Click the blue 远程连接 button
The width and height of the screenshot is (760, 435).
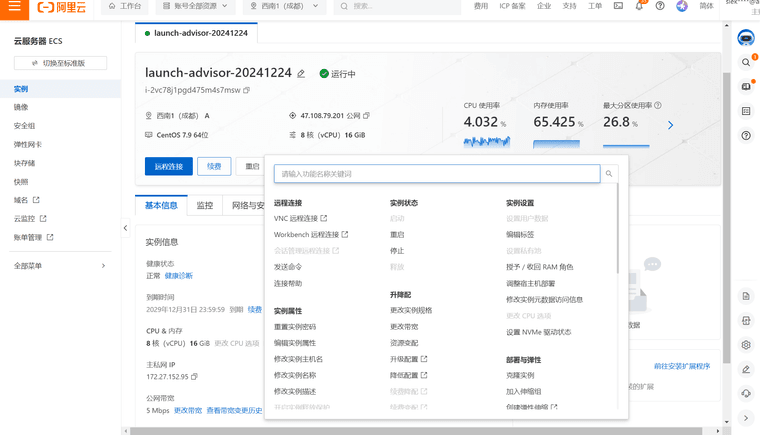pos(169,166)
